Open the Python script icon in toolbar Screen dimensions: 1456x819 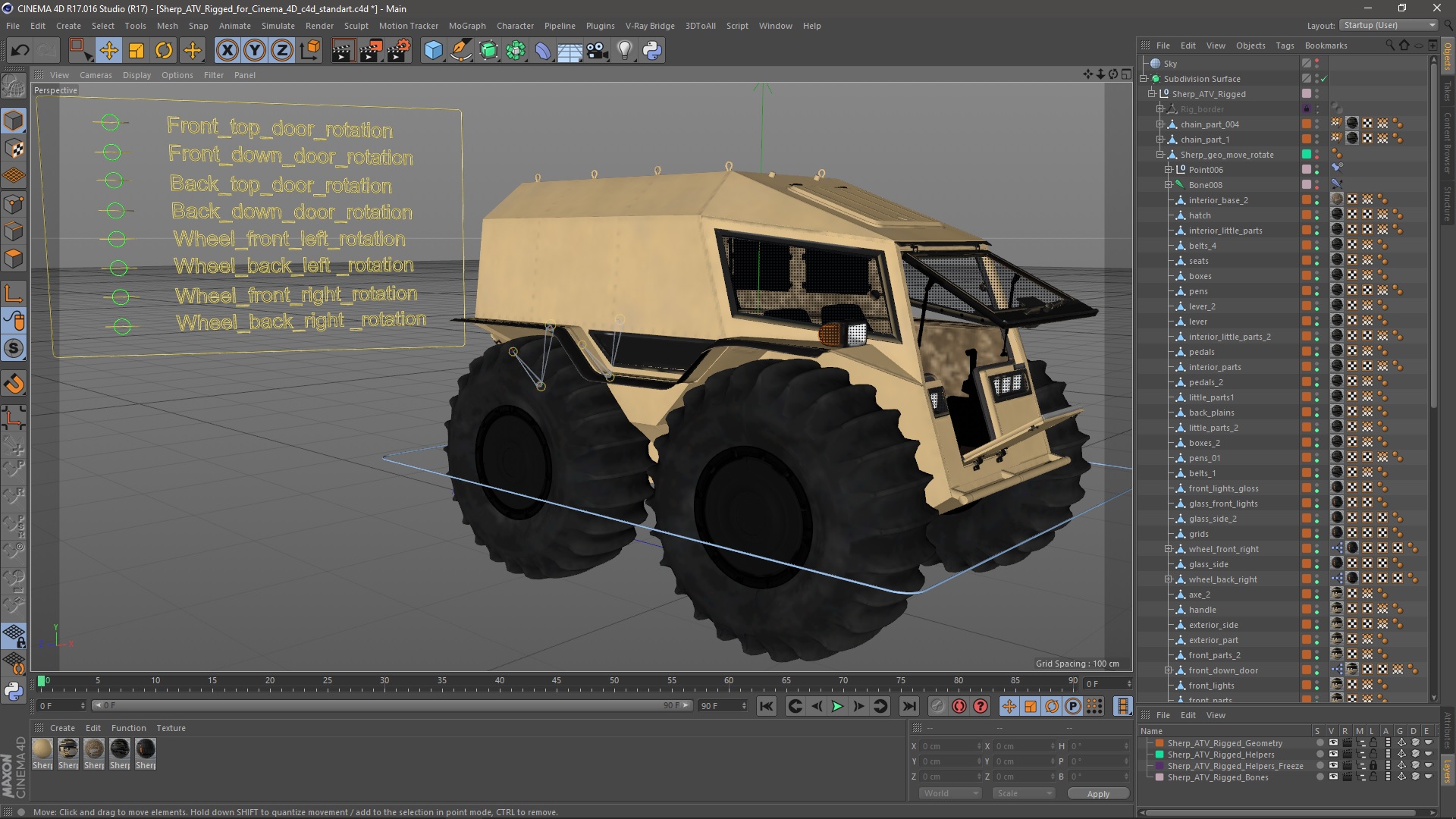(x=653, y=51)
